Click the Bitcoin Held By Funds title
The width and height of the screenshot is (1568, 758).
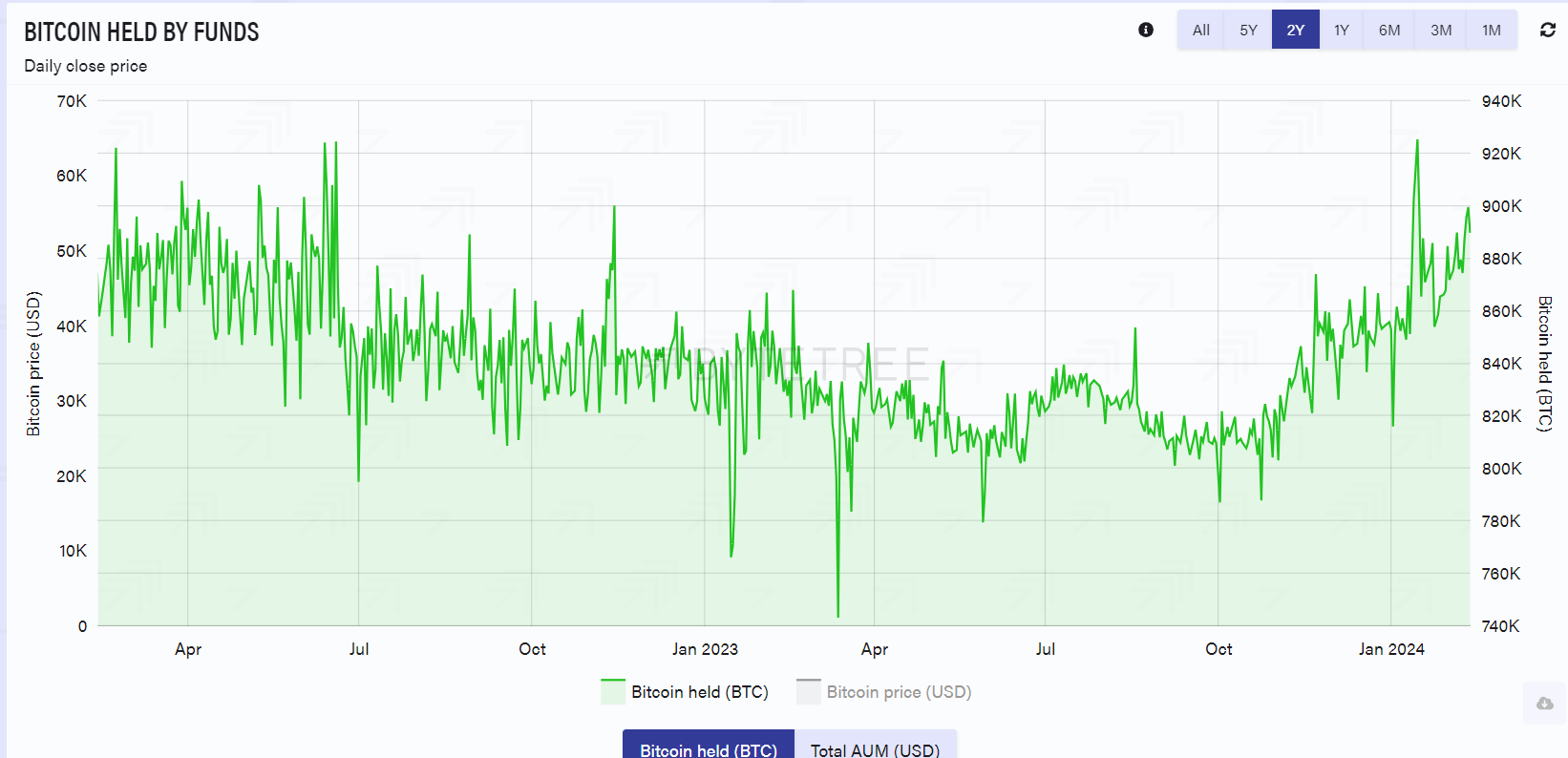[141, 32]
